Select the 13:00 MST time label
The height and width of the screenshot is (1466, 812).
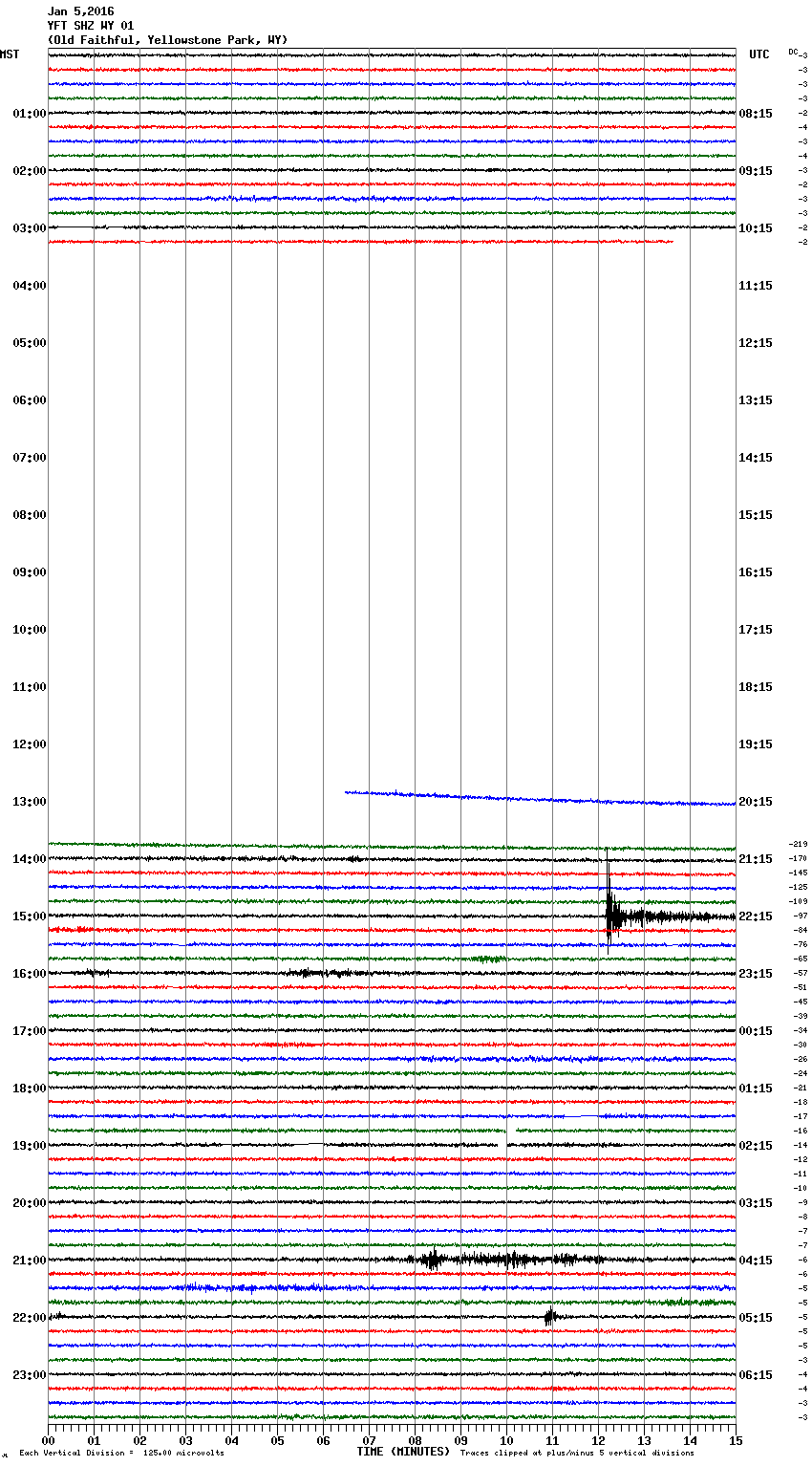click(x=30, y=802)
